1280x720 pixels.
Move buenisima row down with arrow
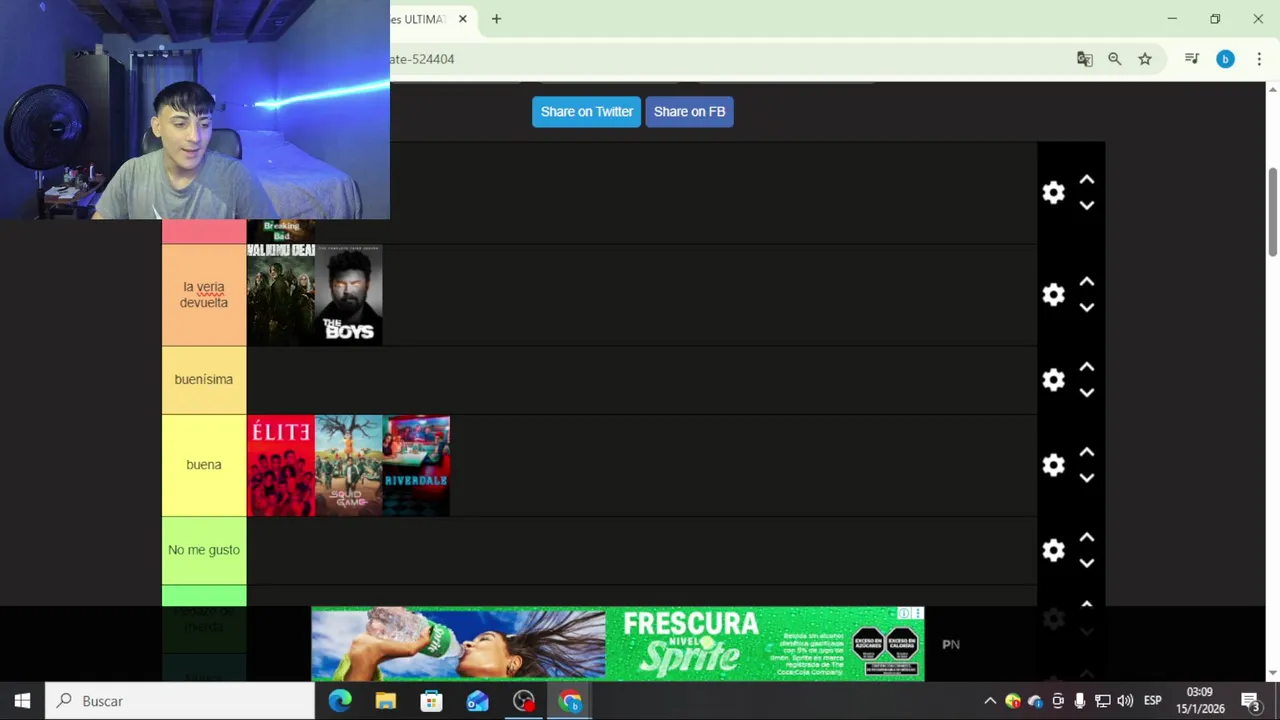coord(1087,392)
